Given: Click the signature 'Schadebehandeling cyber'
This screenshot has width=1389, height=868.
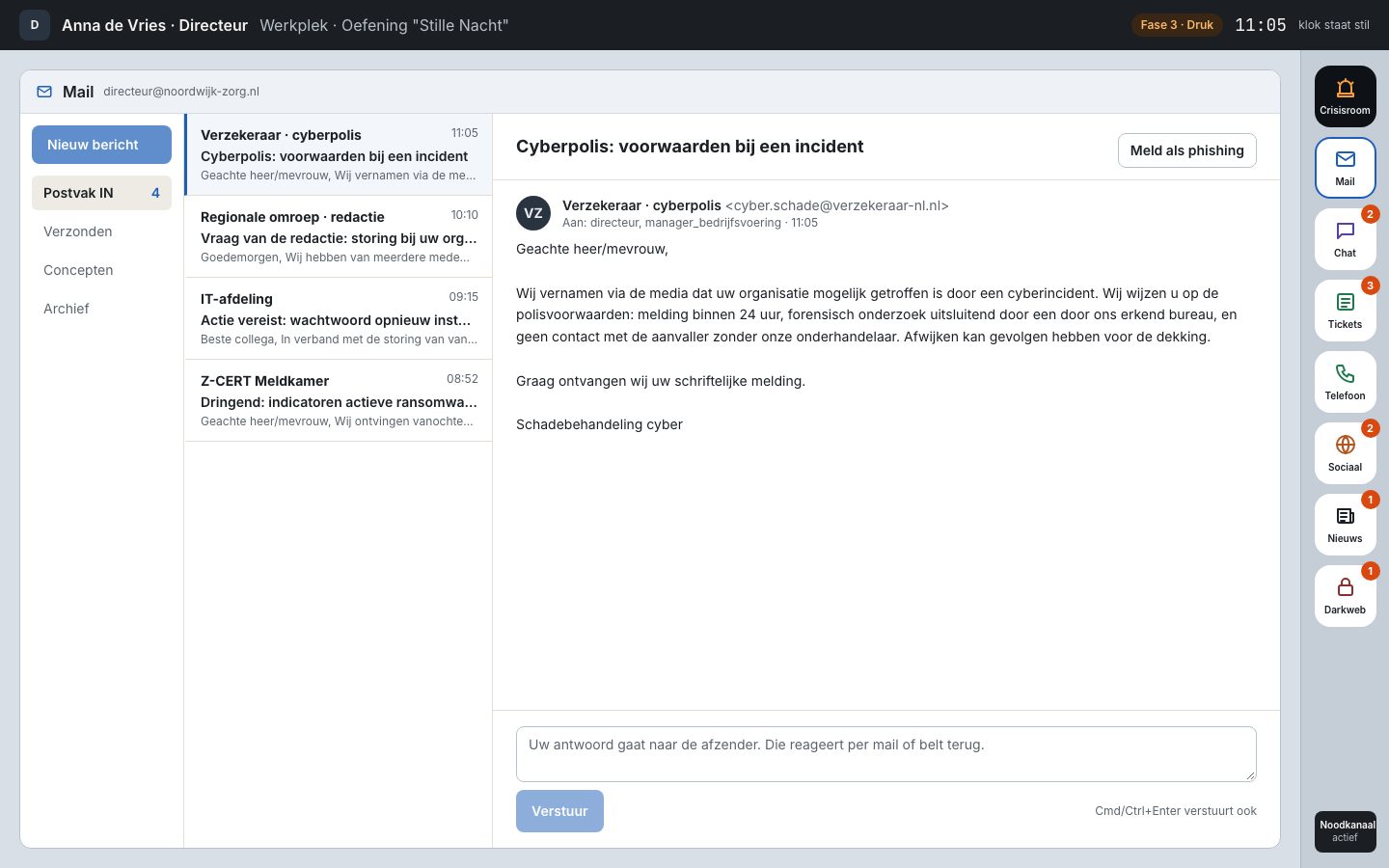Looking at the screenshot, I should click(x=599, y=424).
